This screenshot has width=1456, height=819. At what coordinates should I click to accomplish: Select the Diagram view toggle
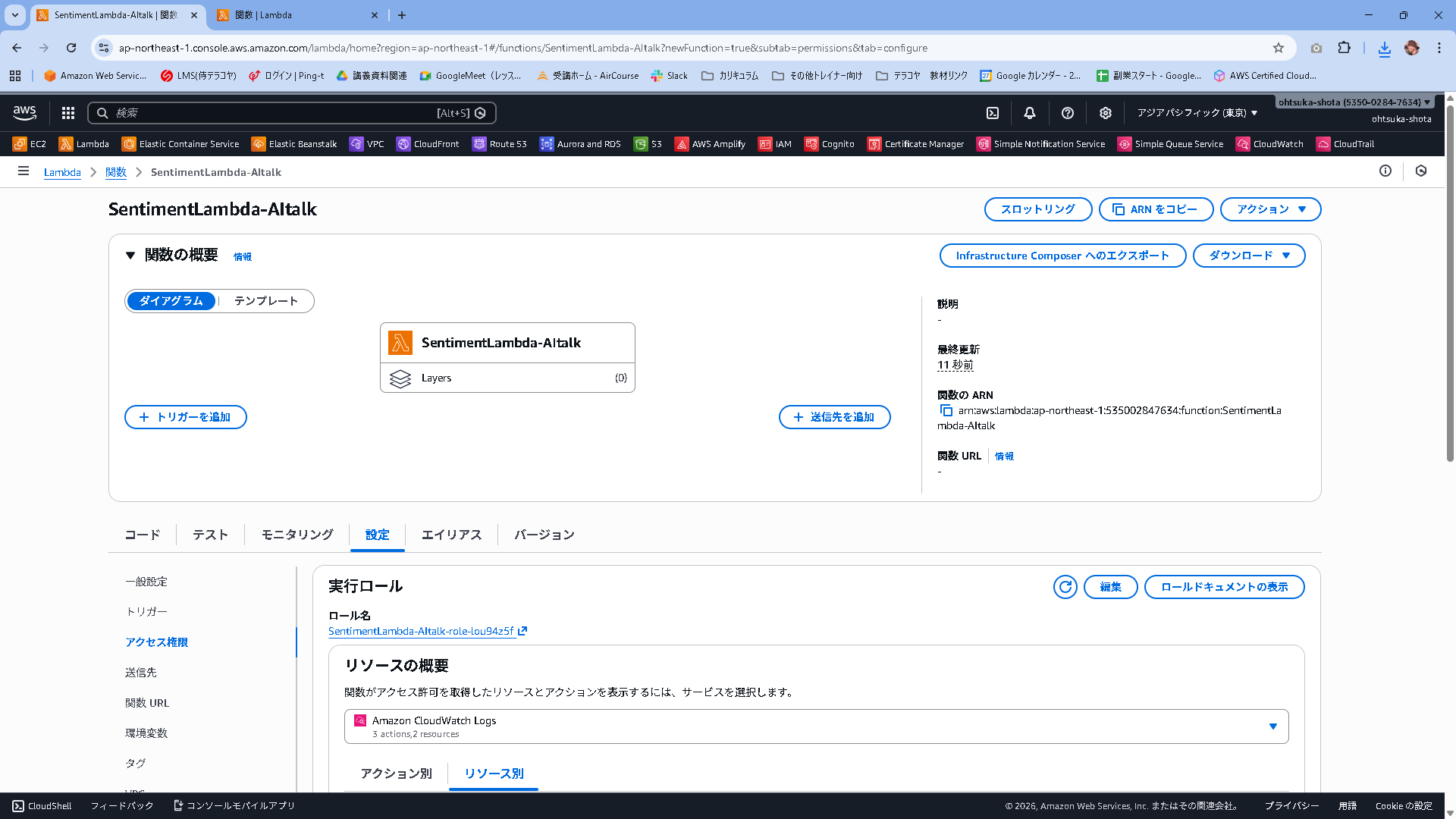click(x=171, y=301)
